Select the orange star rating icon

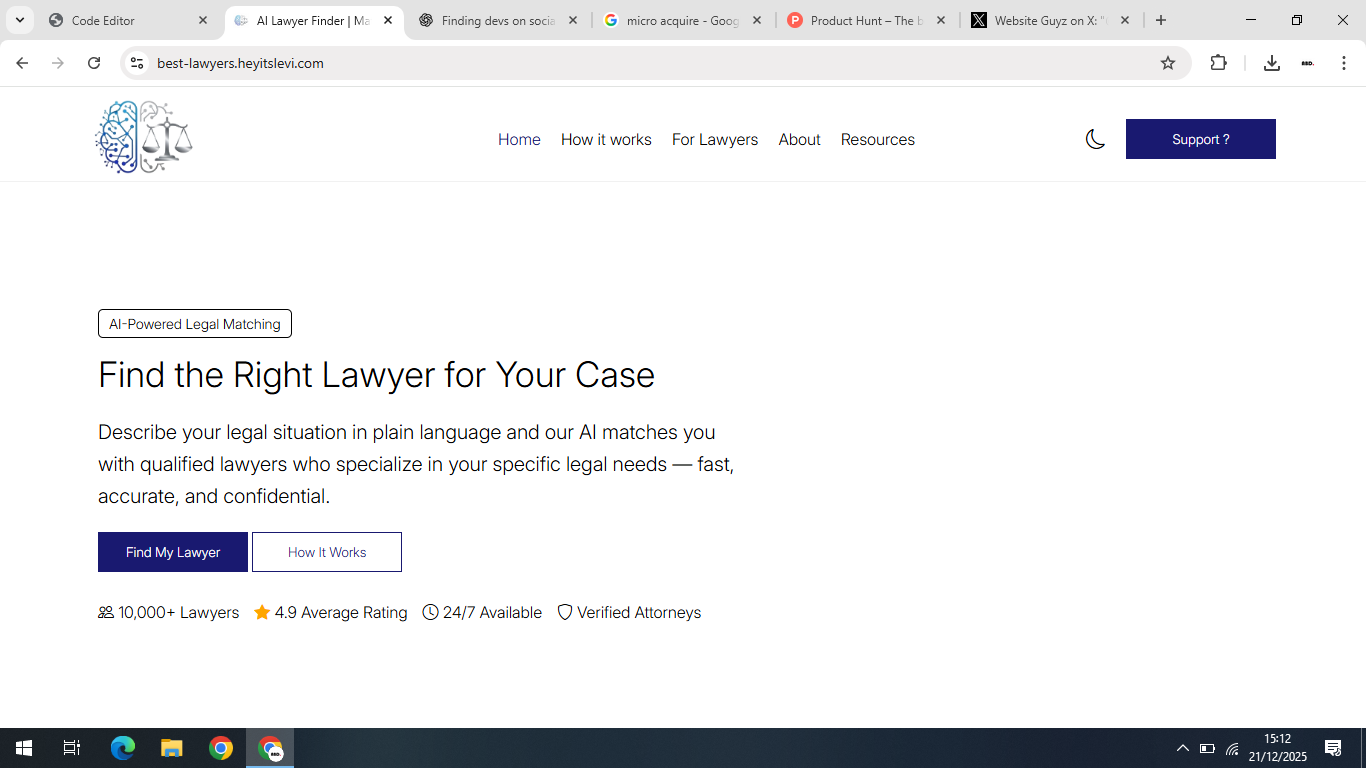tap(262, 612)
